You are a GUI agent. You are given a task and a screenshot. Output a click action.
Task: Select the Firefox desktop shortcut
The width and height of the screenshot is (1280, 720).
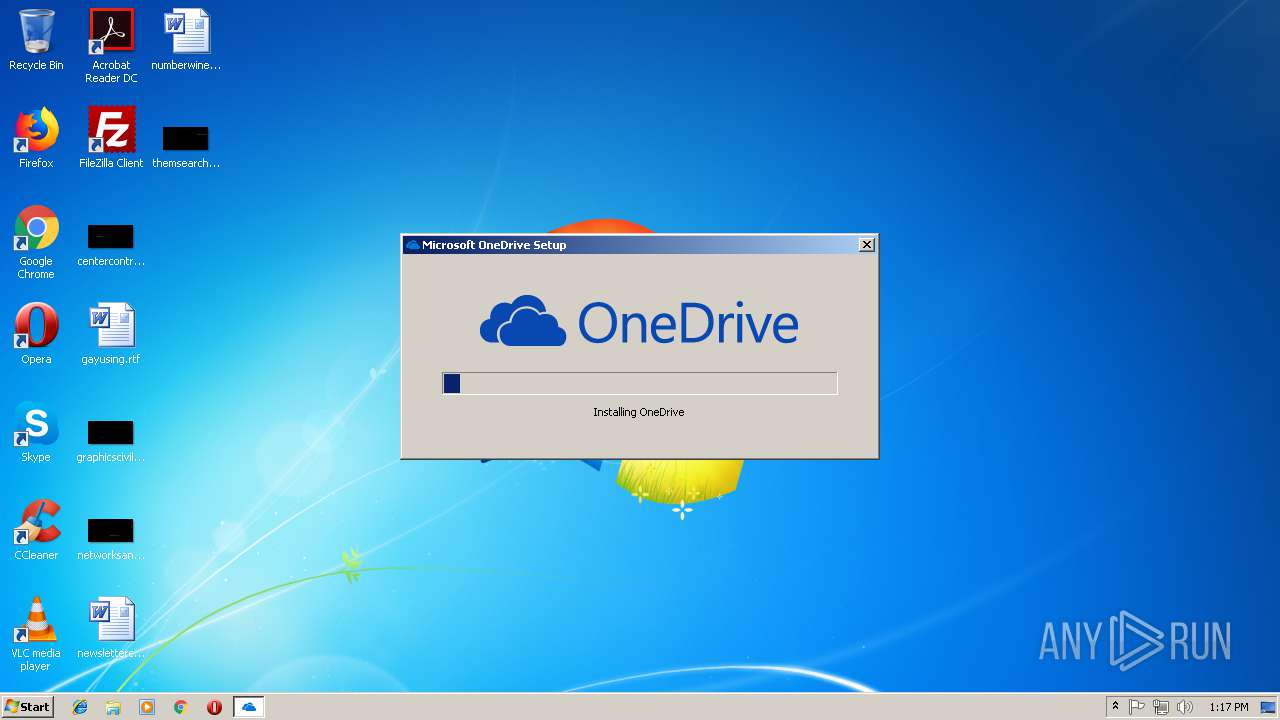[x=36, y=138]
